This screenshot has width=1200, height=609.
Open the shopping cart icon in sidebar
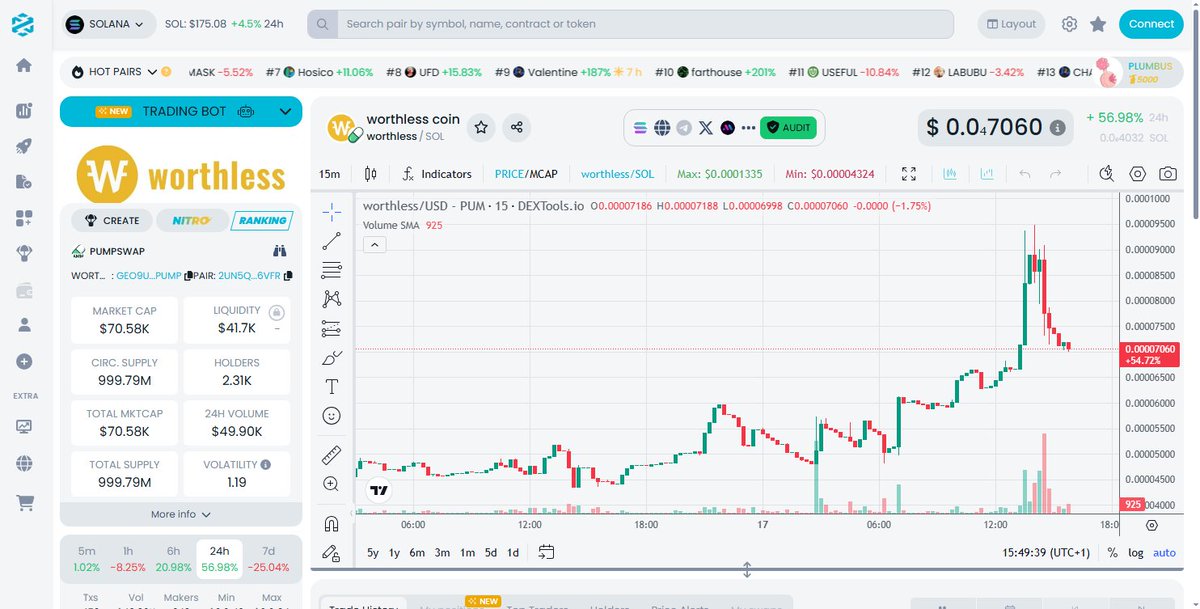(24, 503)
